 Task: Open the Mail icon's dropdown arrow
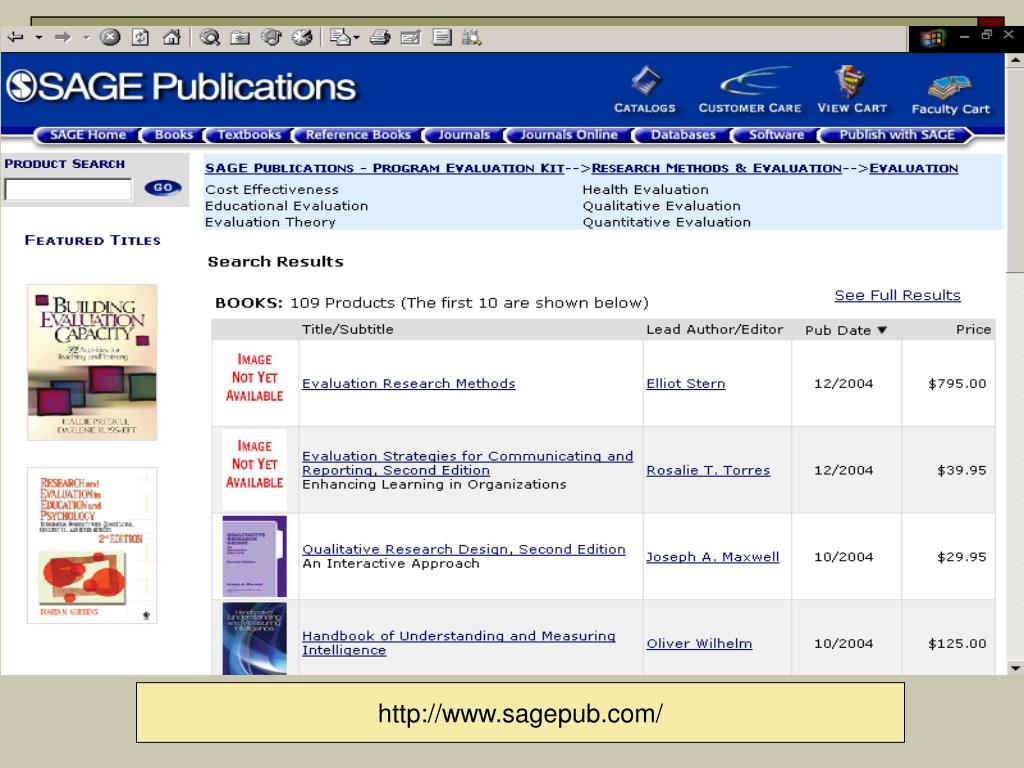[356, 38]
